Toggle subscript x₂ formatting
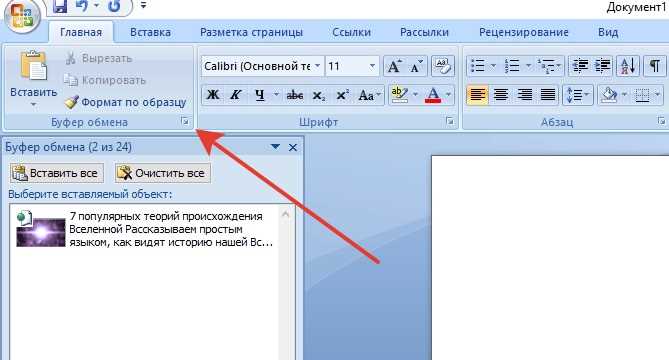The width and height of the screenshot is (669, 360). pos(319,95)
